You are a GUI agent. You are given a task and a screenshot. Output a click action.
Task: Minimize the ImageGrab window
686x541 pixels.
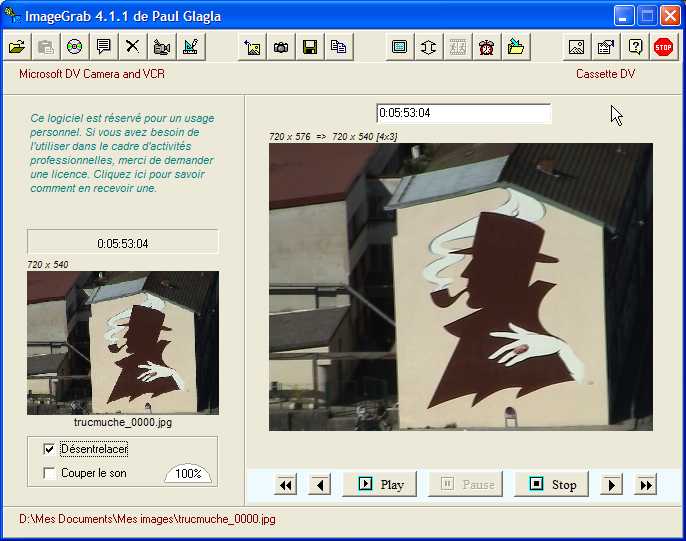624,16
